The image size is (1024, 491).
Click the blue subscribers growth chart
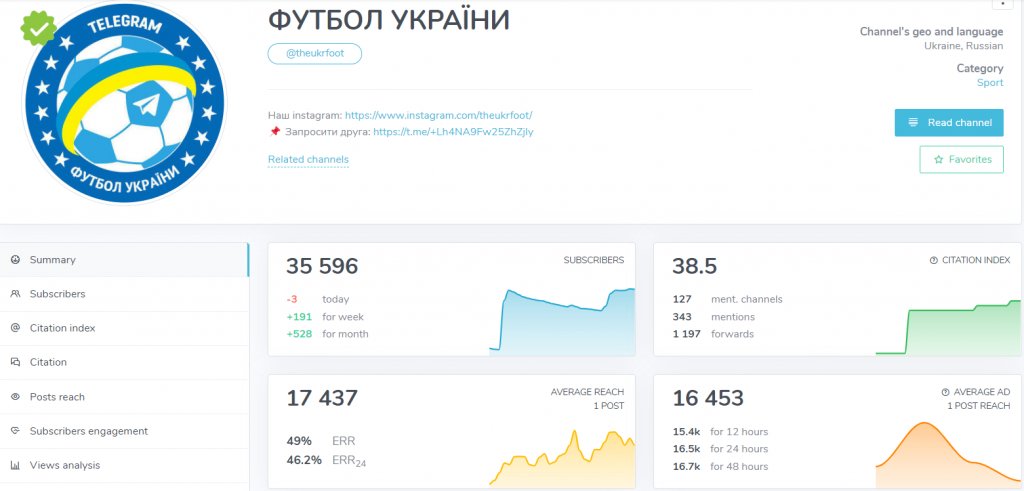562,321
